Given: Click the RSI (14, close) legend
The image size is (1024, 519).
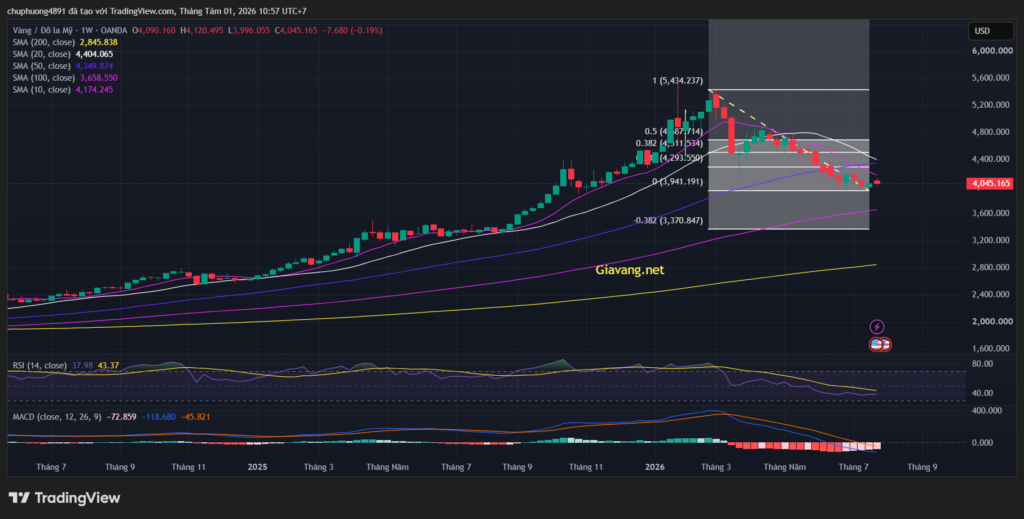Looking at the screenshot, I should (x=40, y=366).
